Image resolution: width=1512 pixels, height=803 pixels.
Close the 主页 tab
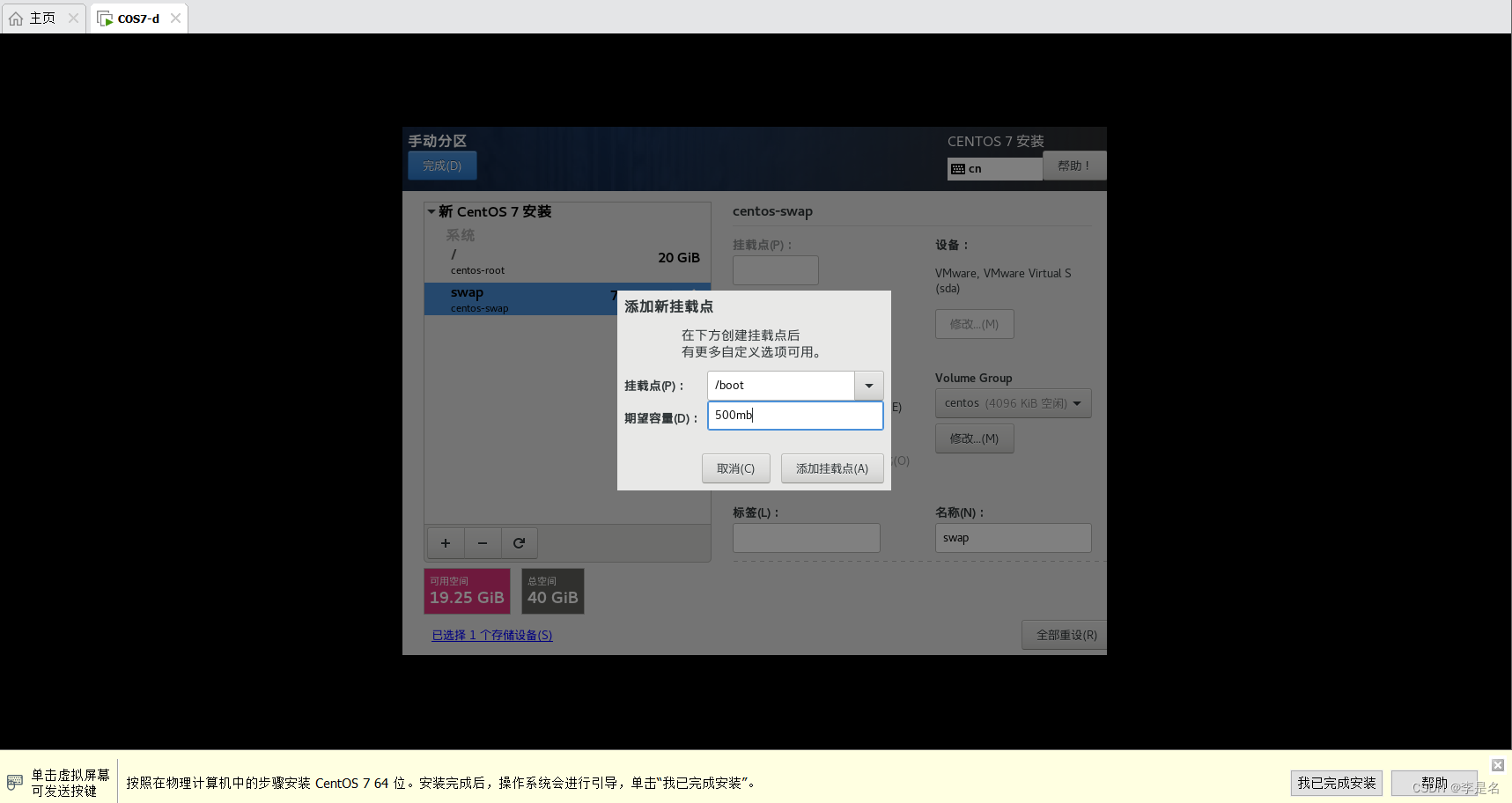click(73, 18)
